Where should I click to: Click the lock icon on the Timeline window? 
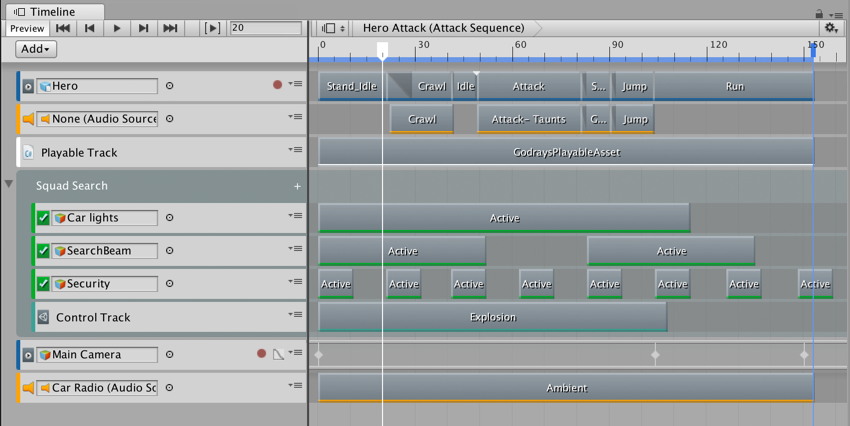(819, 13)
